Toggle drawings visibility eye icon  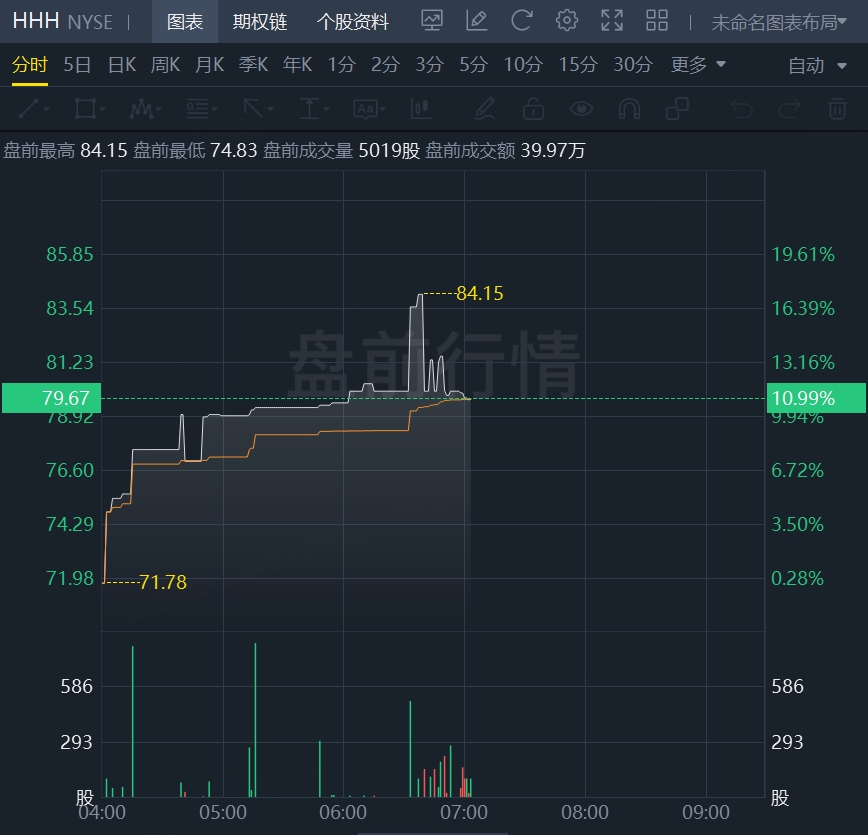coord(581,109)
